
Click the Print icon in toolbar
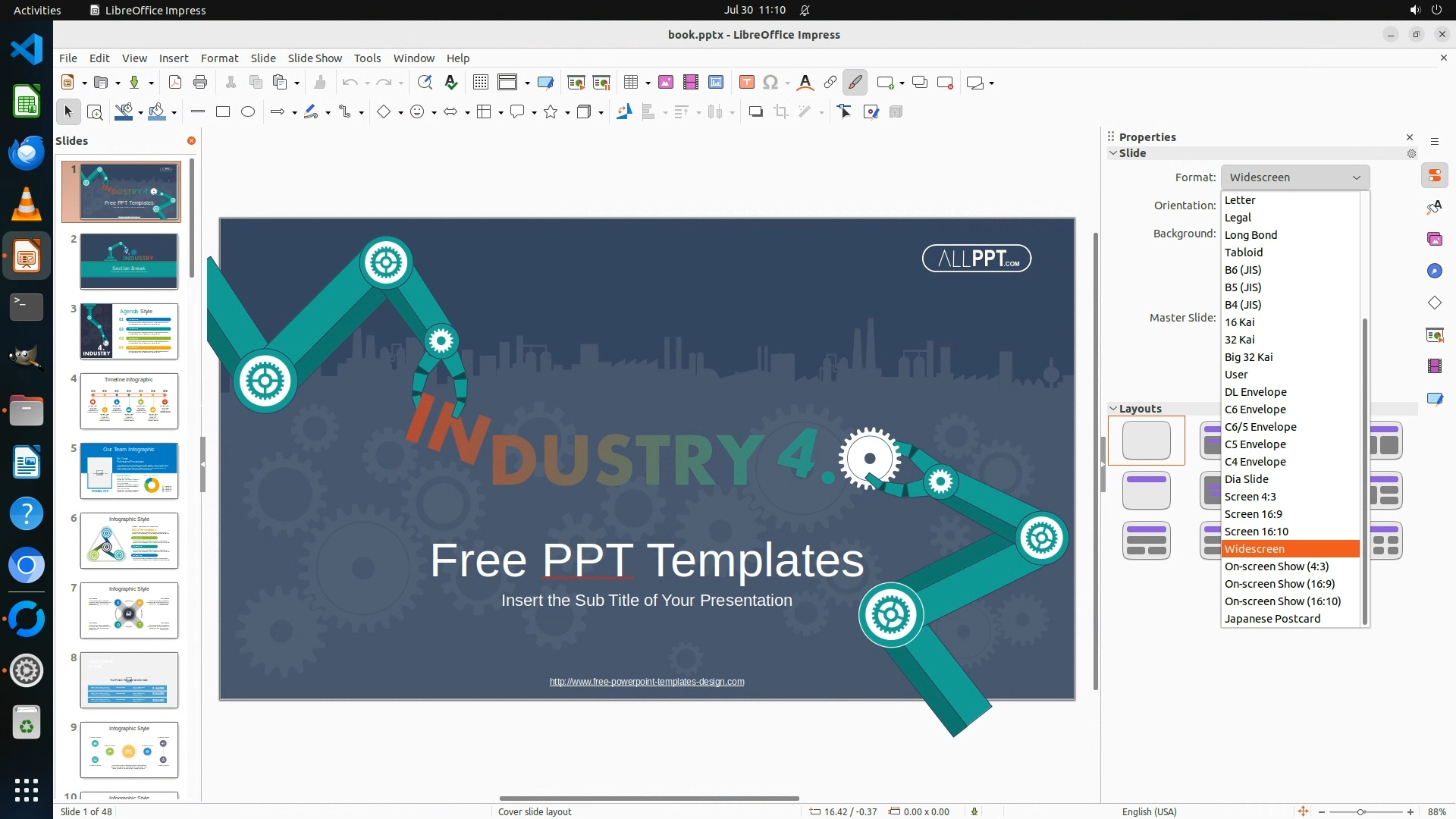(200, 83)
